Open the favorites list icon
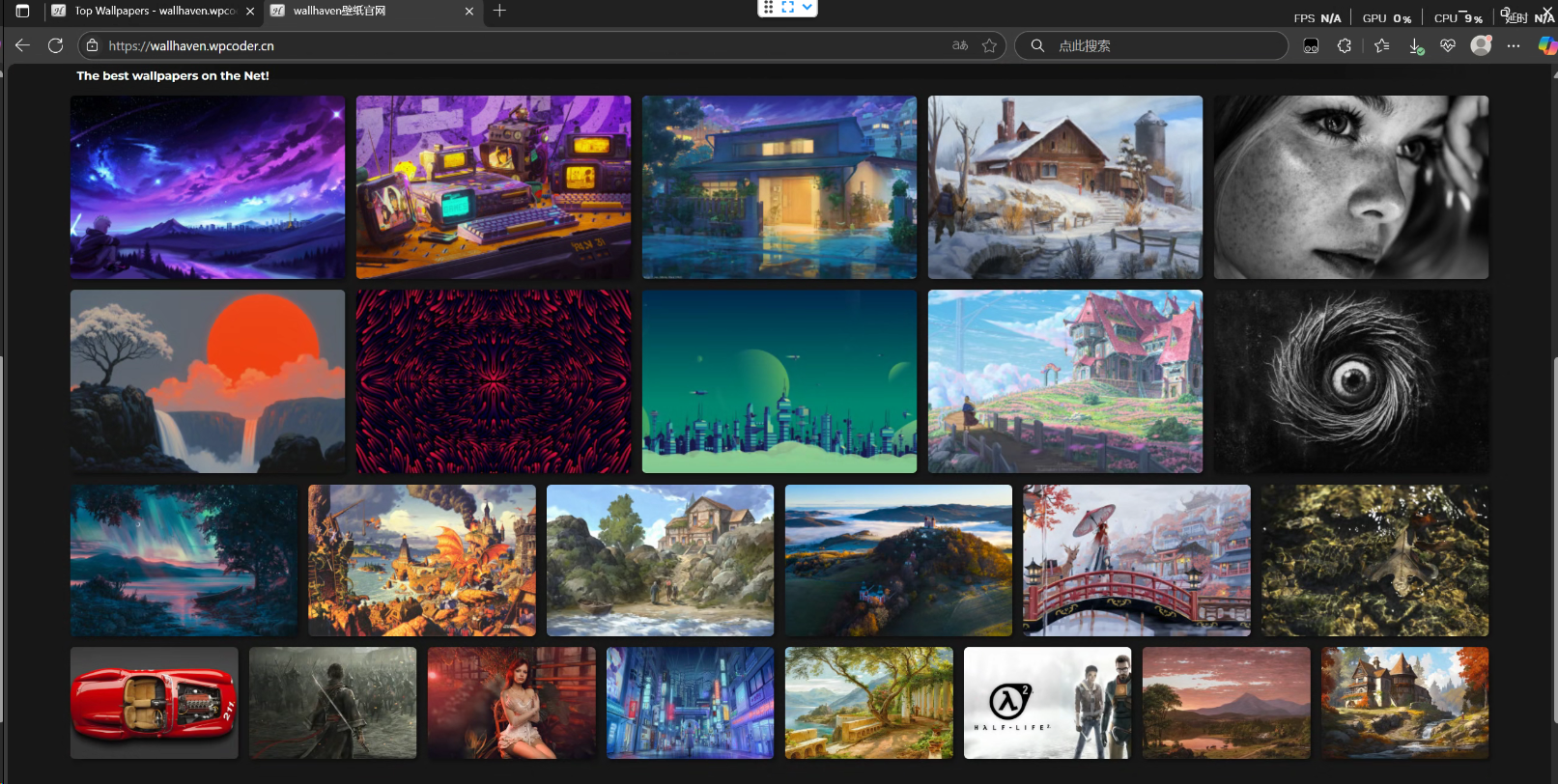Screen dimensions: 1558x784 1381,45
